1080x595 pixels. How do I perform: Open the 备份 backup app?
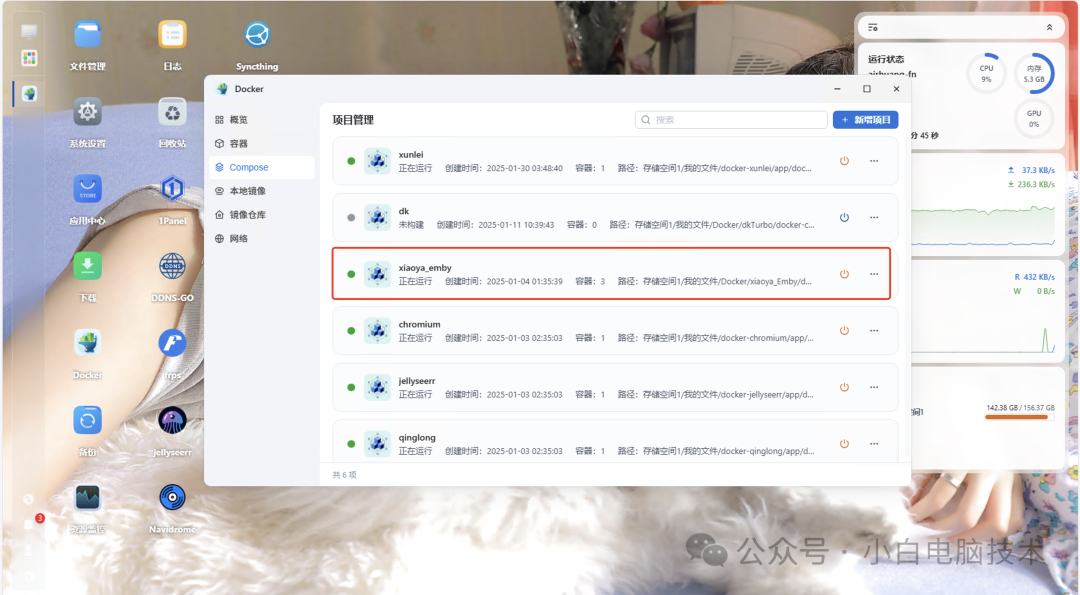point(87,420)
